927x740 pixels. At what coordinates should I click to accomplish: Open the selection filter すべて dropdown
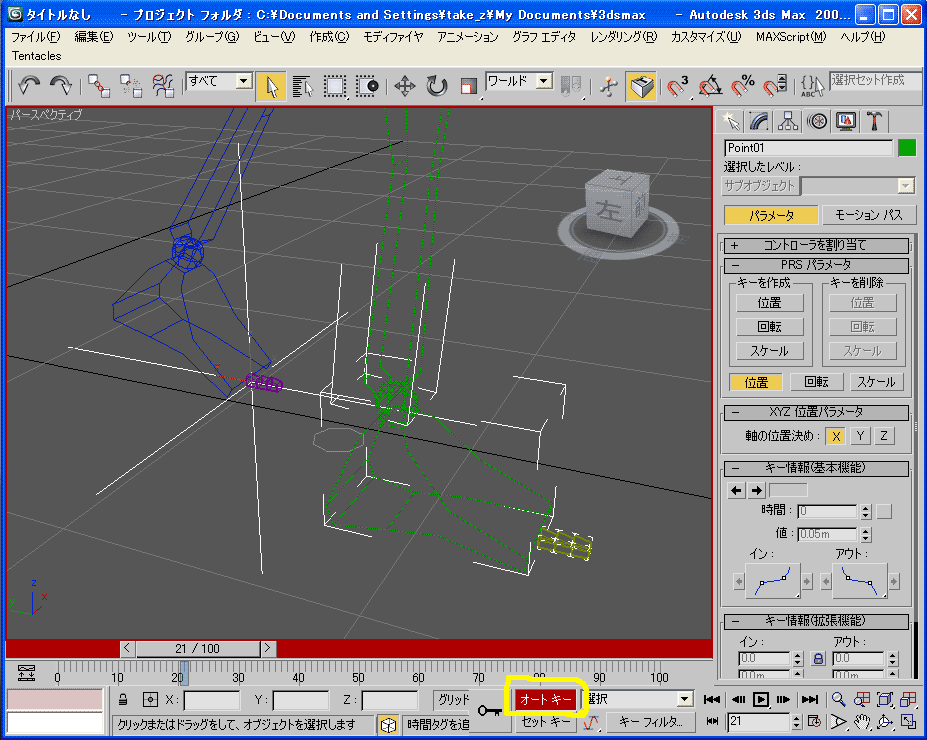pos(219,81)
